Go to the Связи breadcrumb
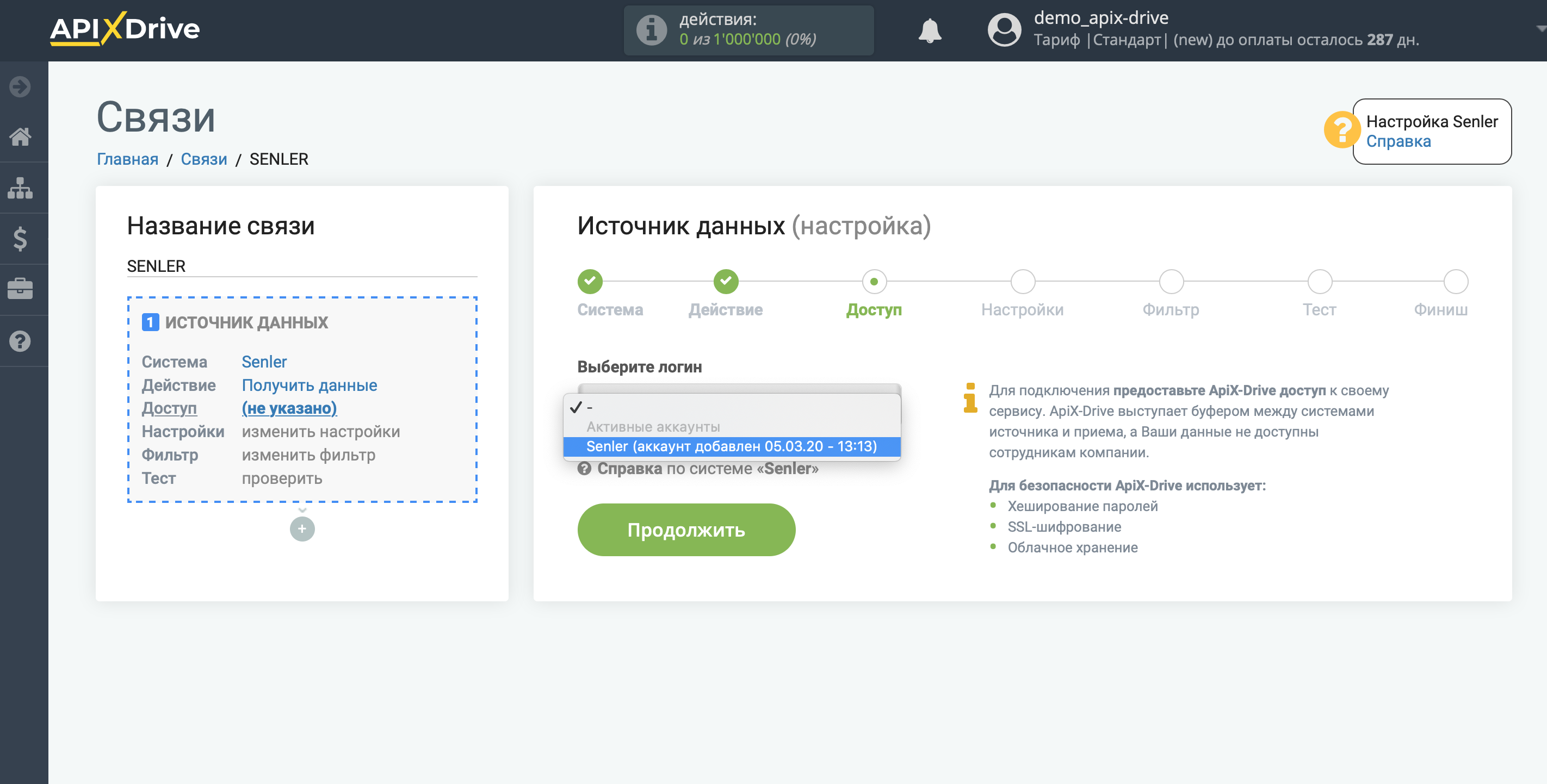Viewport: 1547px width, 784px height. [x=203, y=159]
